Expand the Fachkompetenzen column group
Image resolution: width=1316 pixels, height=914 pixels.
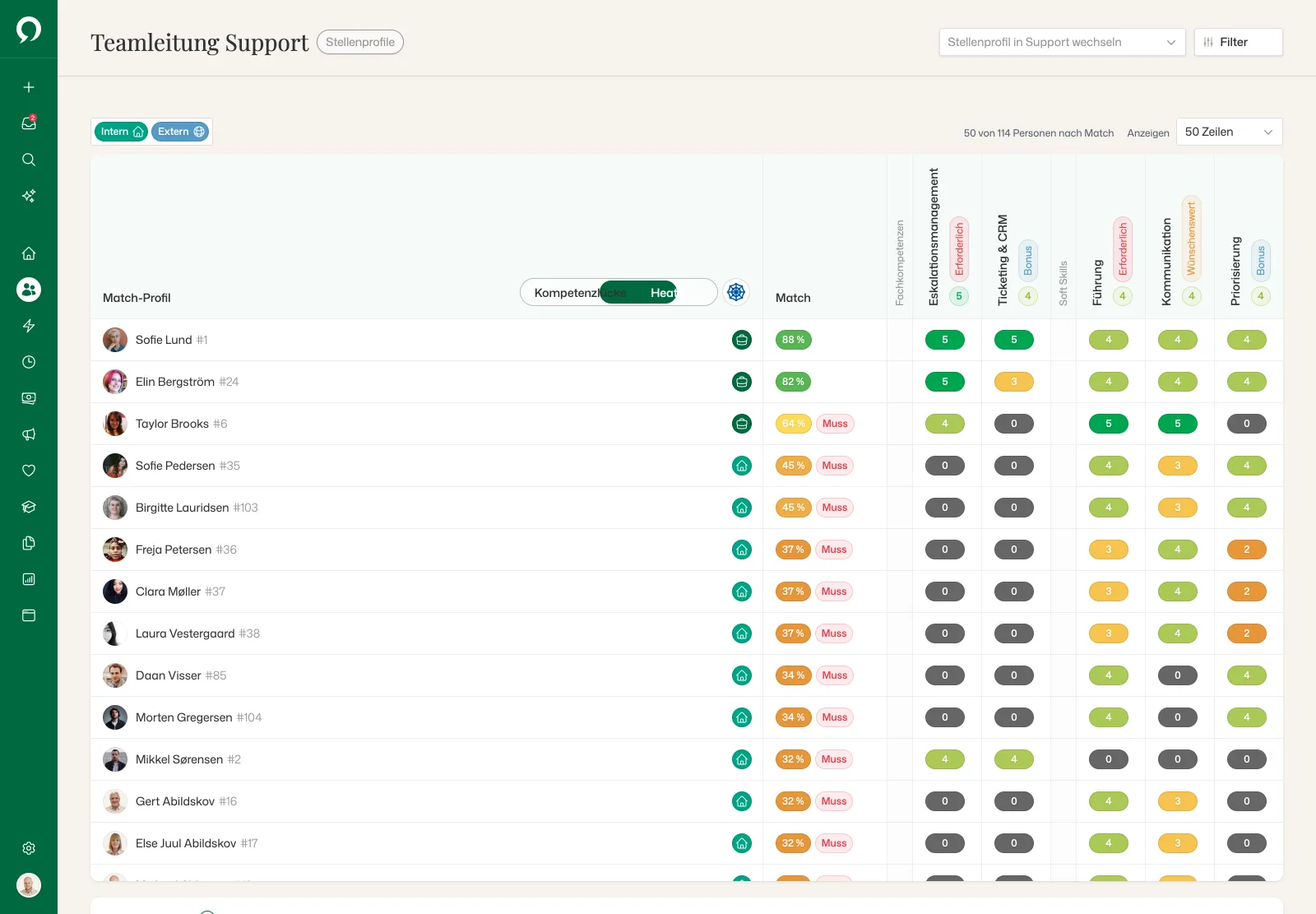(900, 262)
